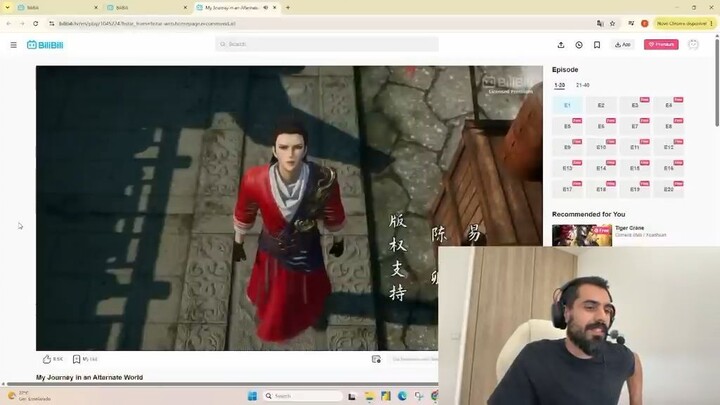Click the upload icon in header
The width and height of the screenshot is (720, 405).
[561, 45]
